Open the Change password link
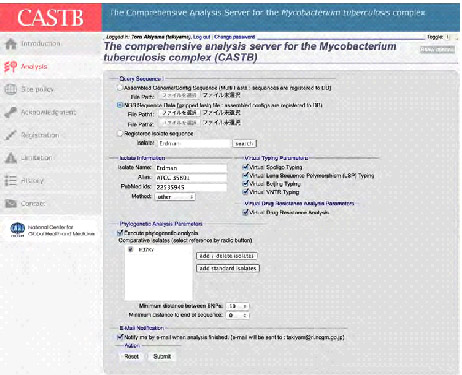 [235, 37]
